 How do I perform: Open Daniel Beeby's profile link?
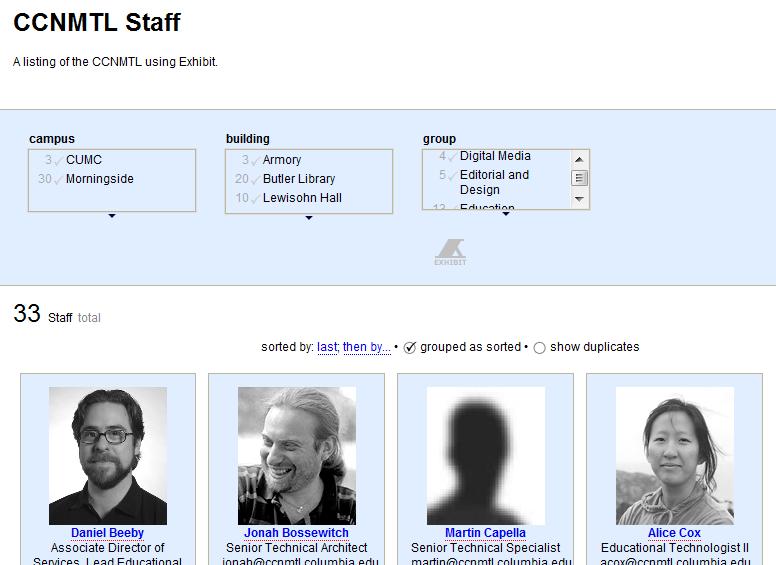coord(107,533)
